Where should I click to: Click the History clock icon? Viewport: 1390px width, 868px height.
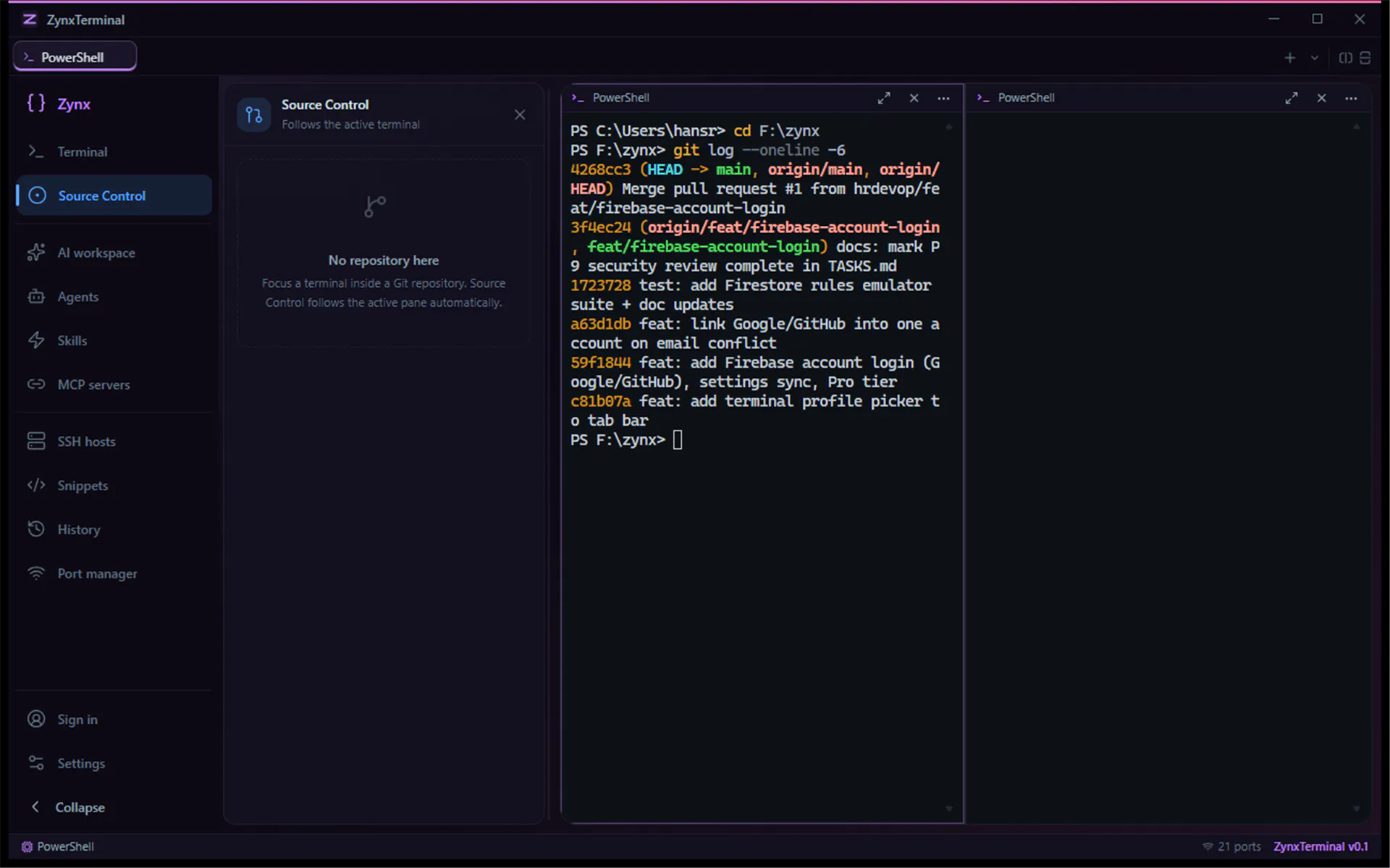(x=36, y=529)
